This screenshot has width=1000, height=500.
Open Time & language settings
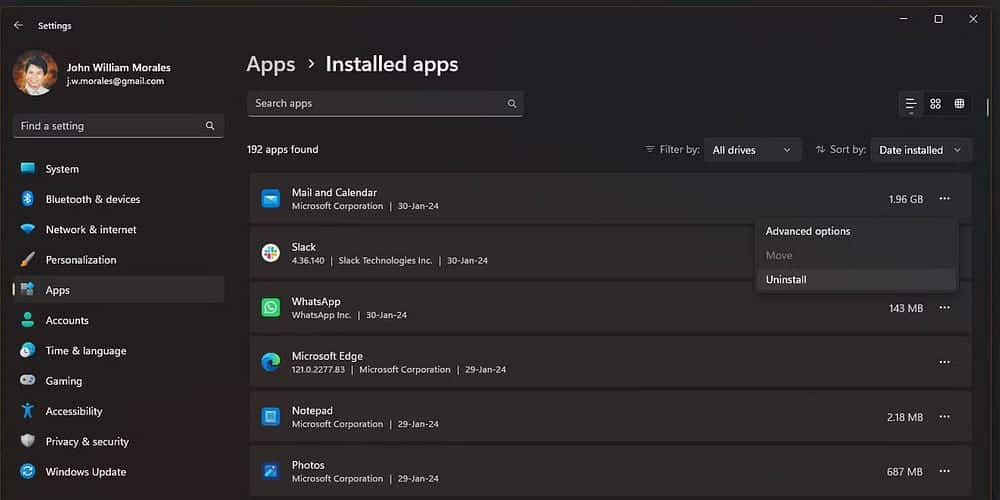pos(119,351)
